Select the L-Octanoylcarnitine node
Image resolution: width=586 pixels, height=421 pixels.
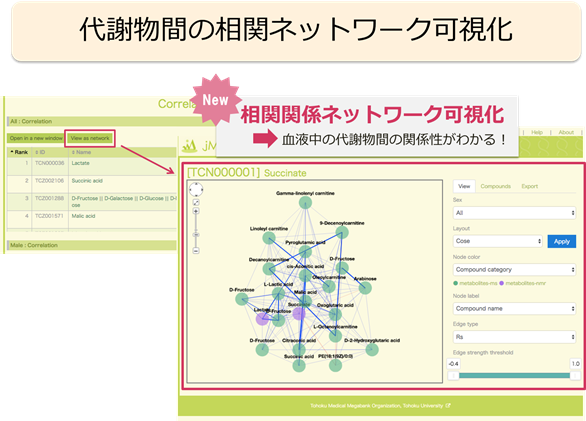coord(335,336)
